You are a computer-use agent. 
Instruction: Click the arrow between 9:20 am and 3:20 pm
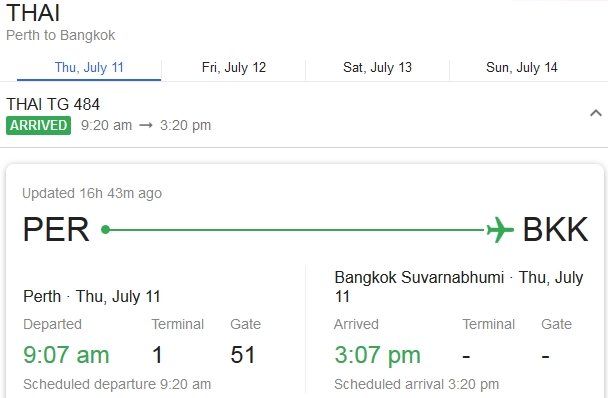pyautogui.click(x=146, y=125)
